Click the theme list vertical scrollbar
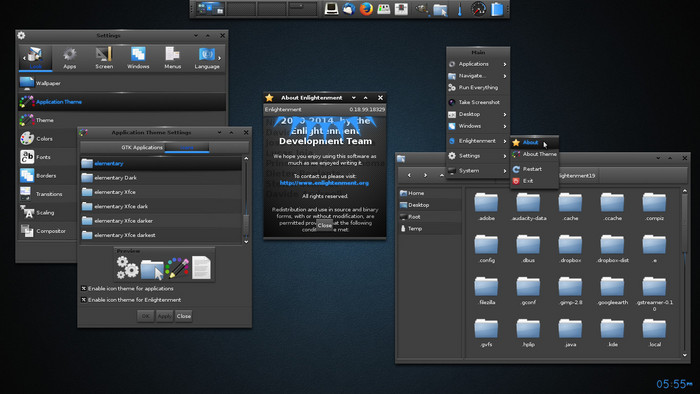The image size is (700, 394). click(x=246, y=200)
